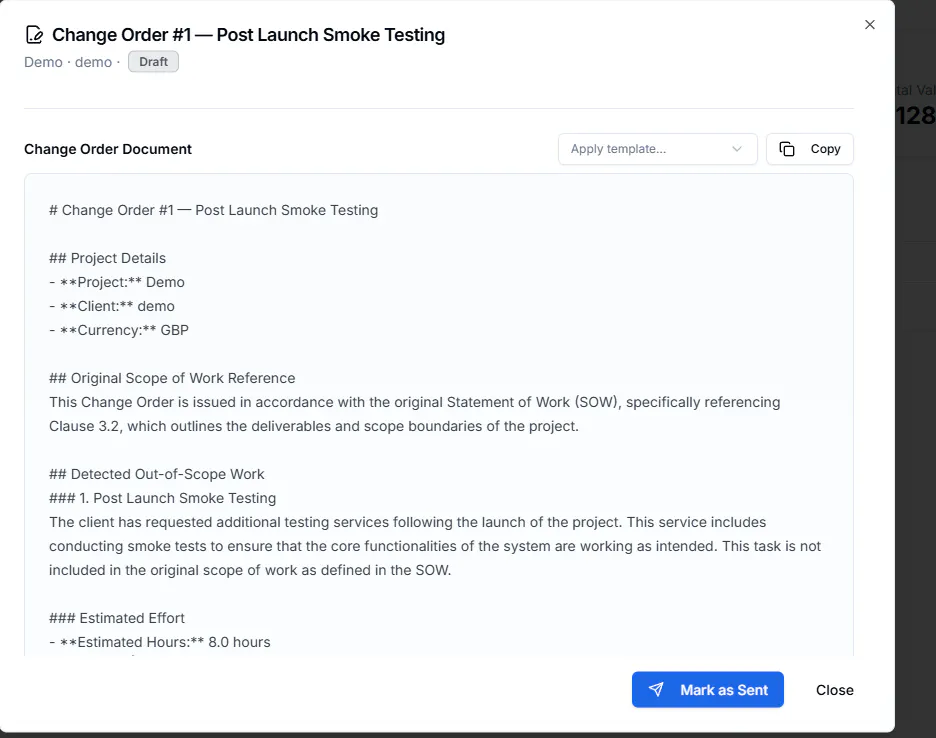Click the Client demo line in document

(x=112, y=306)
